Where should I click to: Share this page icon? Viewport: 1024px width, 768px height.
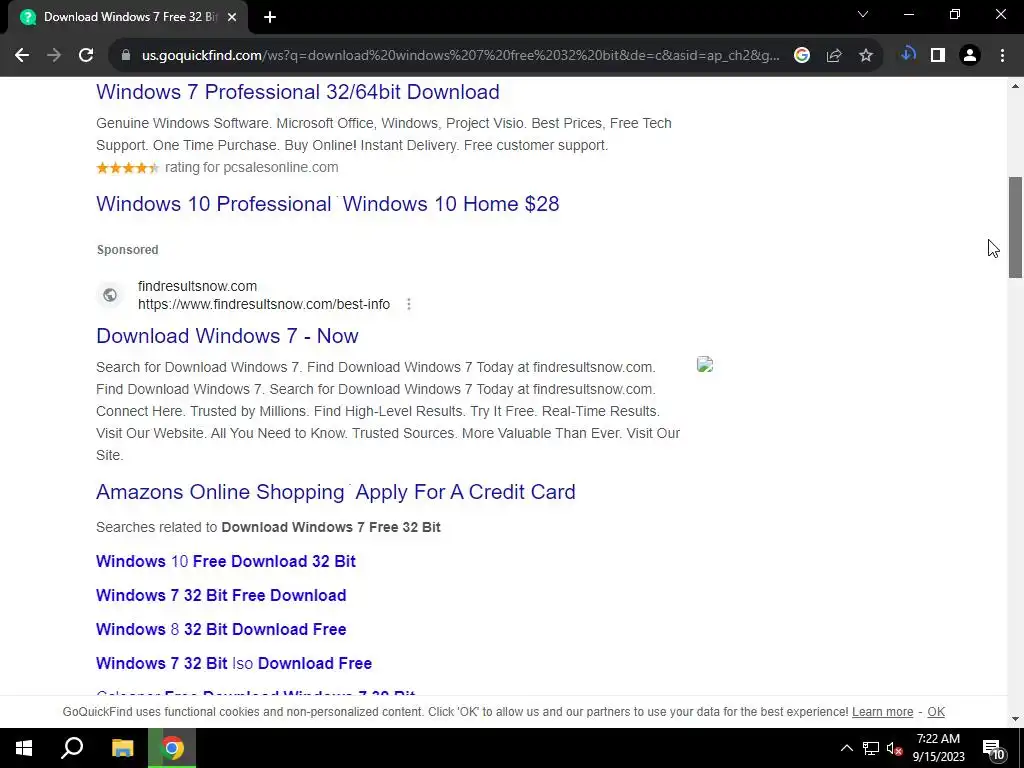click(834, 56)
